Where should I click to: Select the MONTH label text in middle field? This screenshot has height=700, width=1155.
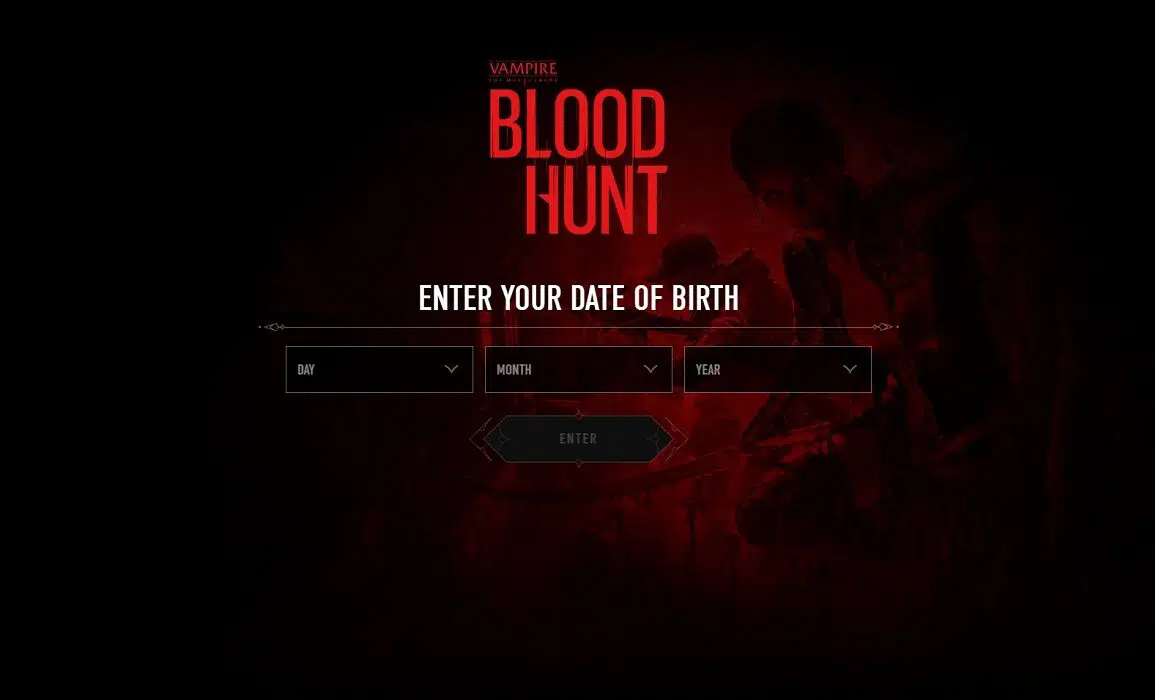(513, 370)
